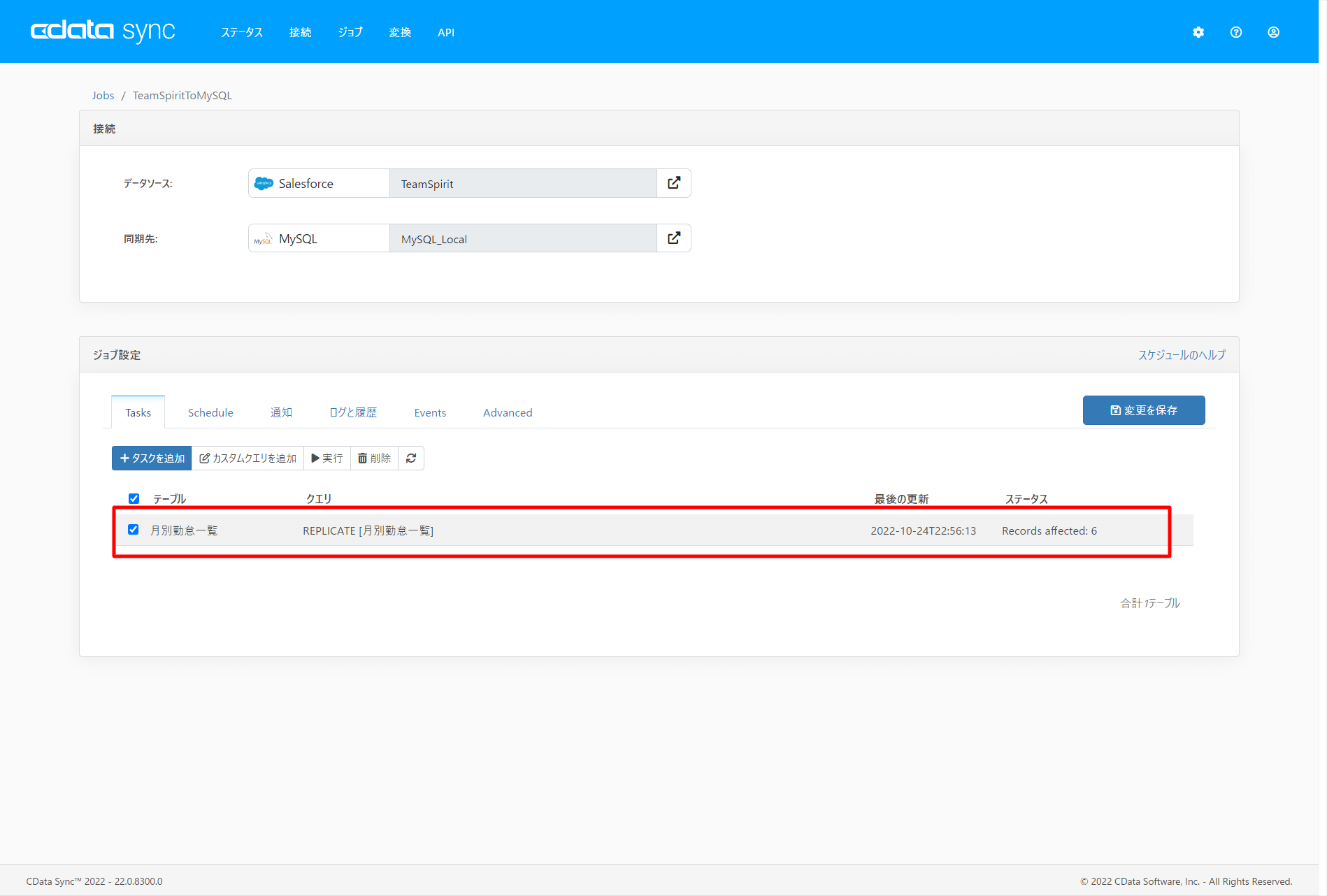Open the ジョブ menu in navbar

coord(350,32)
